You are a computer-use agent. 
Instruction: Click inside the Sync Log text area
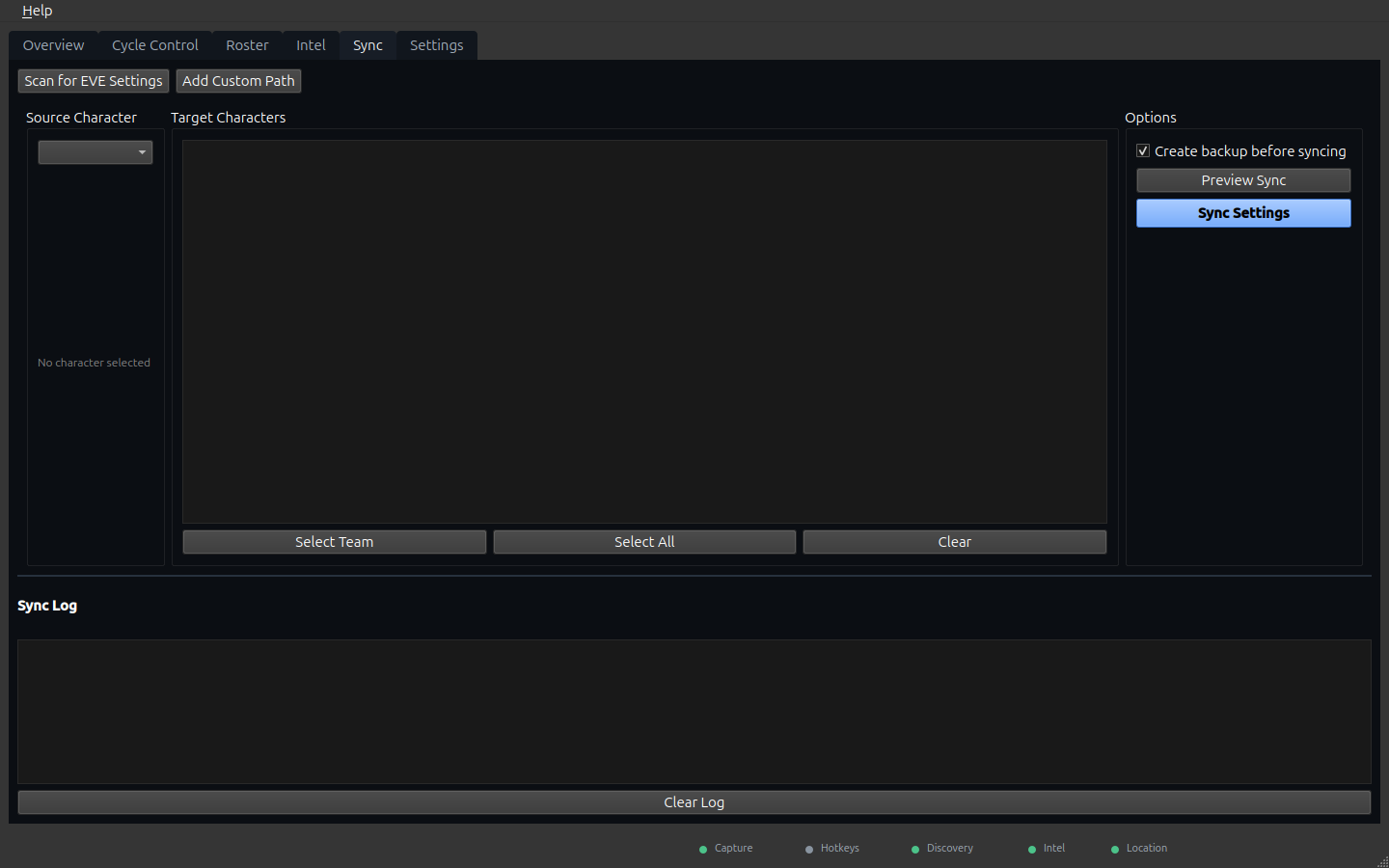click(x=694, y=712)
